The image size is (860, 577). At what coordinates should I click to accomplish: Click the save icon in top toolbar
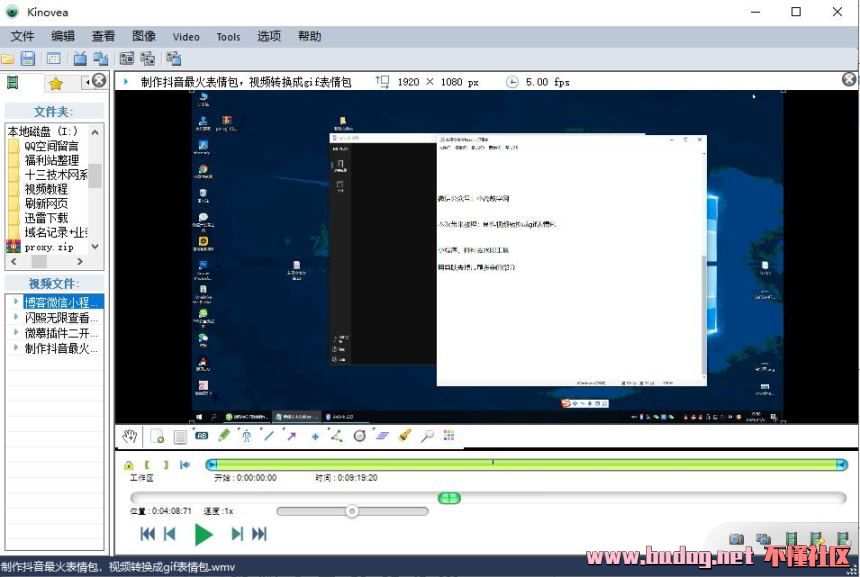click(x=28, y=59)
